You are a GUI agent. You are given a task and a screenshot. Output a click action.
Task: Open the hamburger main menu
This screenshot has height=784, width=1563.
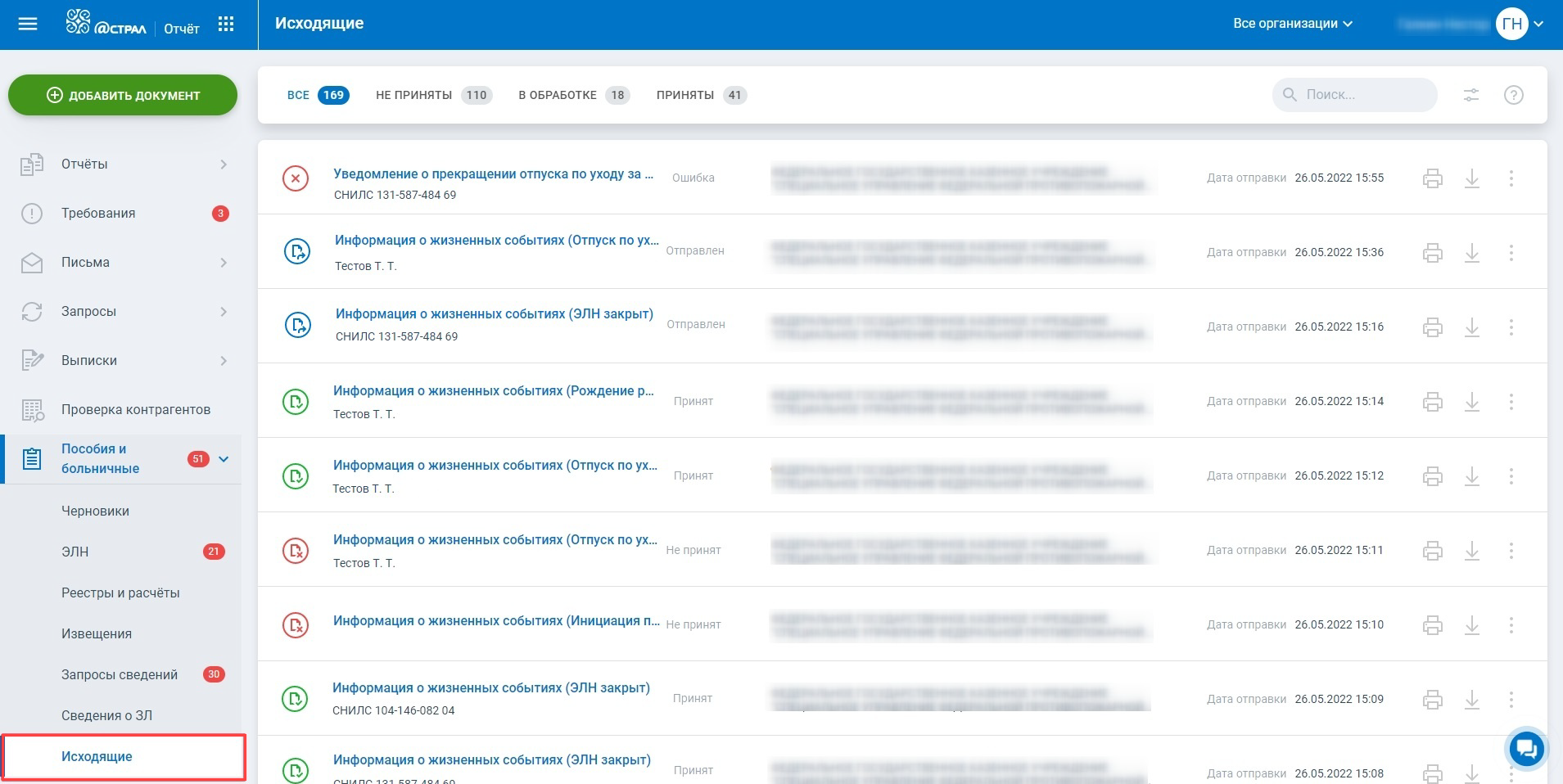28,24
